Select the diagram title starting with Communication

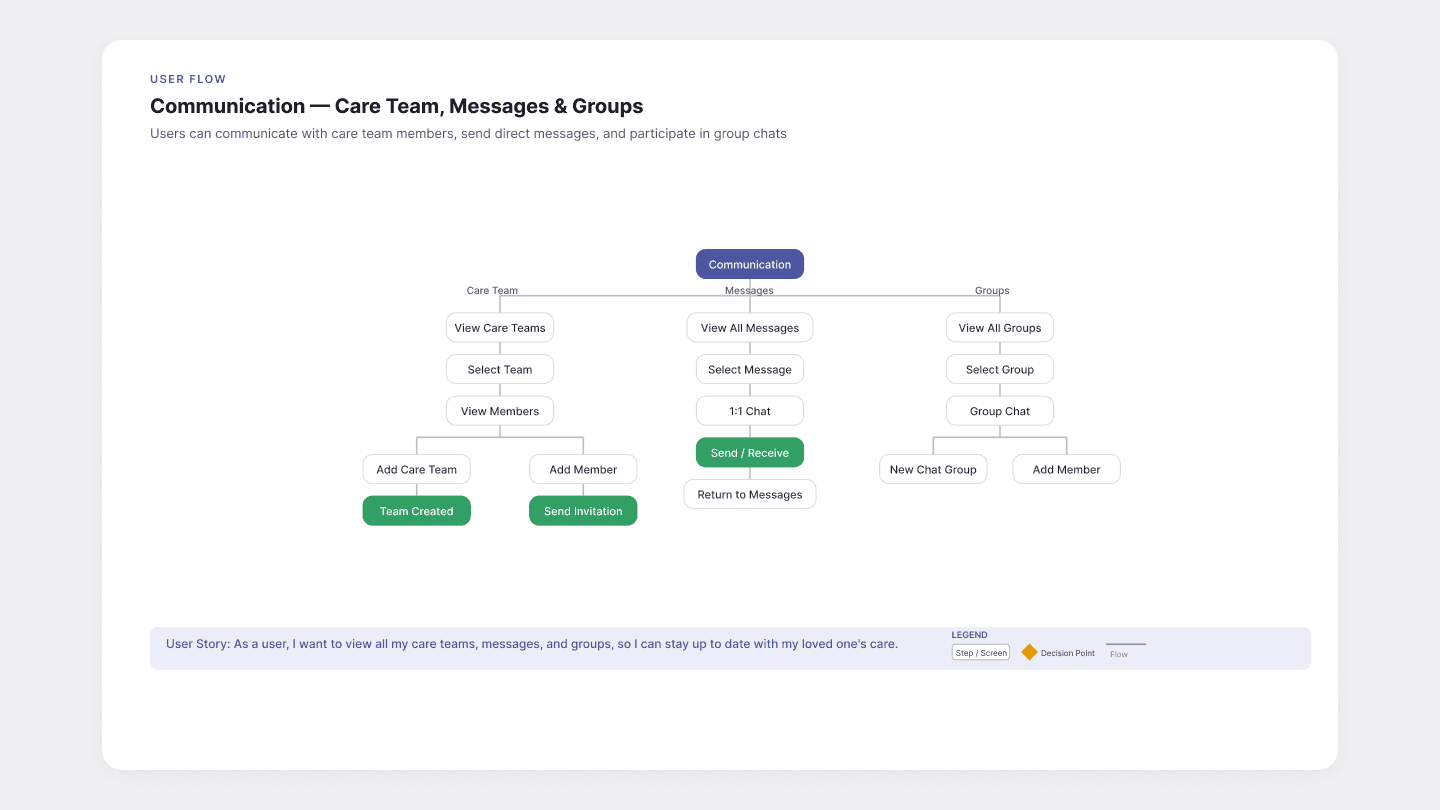click(x=397, y=106)
